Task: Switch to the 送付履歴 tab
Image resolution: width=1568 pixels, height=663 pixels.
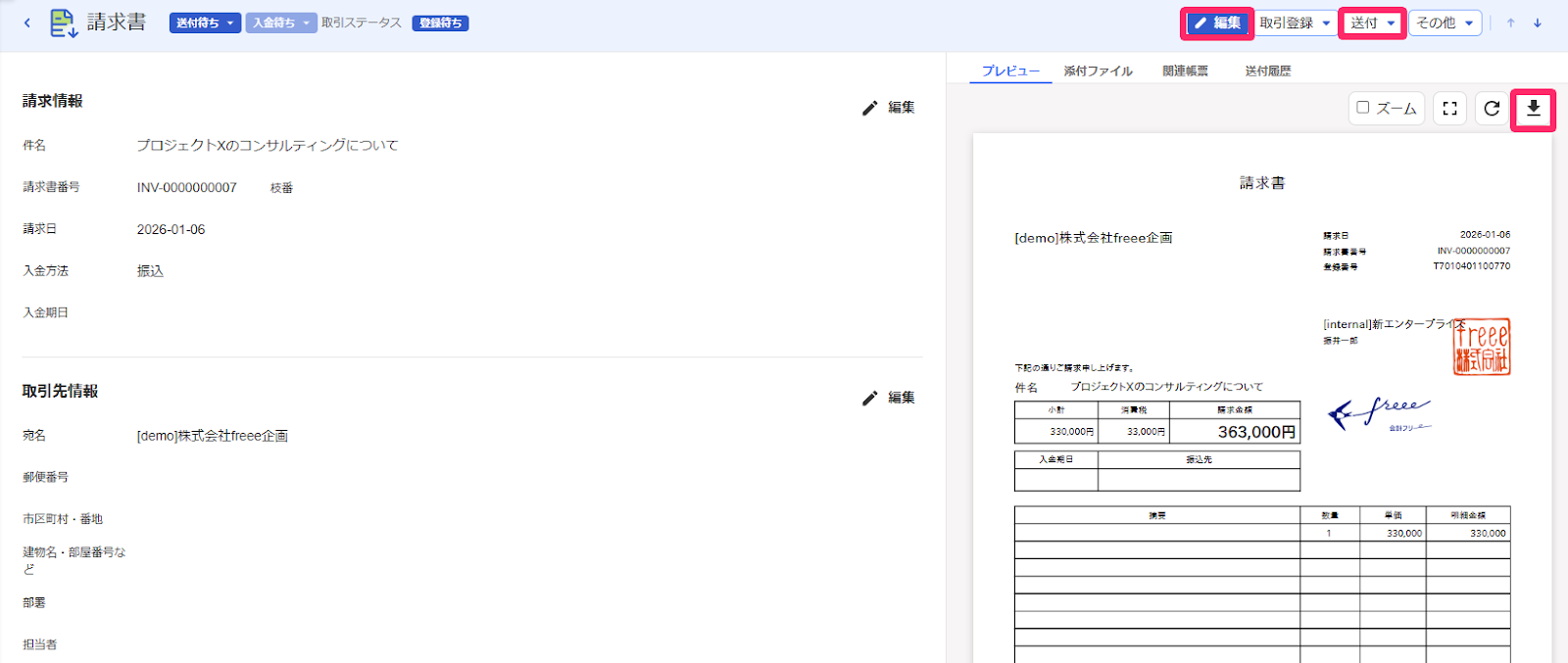Action: (x=1268, y=71)
